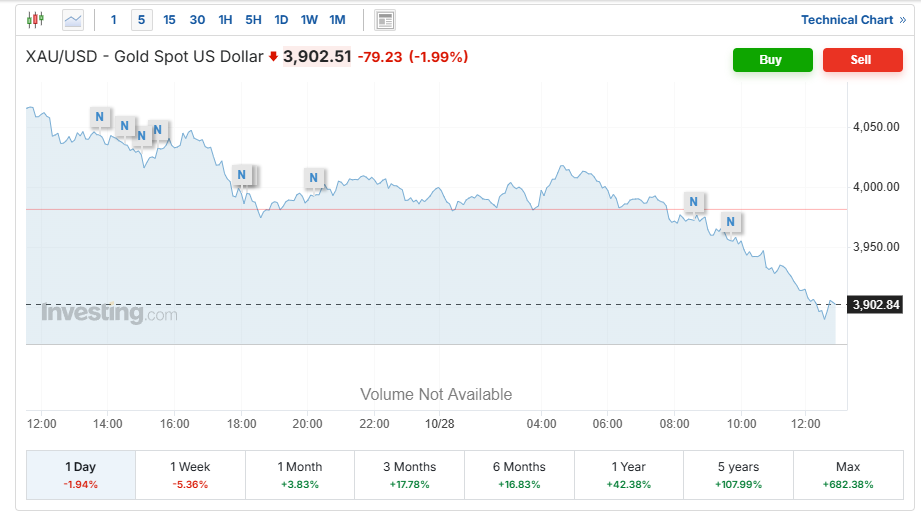Viewport: 921px width, 523px height.
Task: Switch interval to 1D
Action: (281, 20)
